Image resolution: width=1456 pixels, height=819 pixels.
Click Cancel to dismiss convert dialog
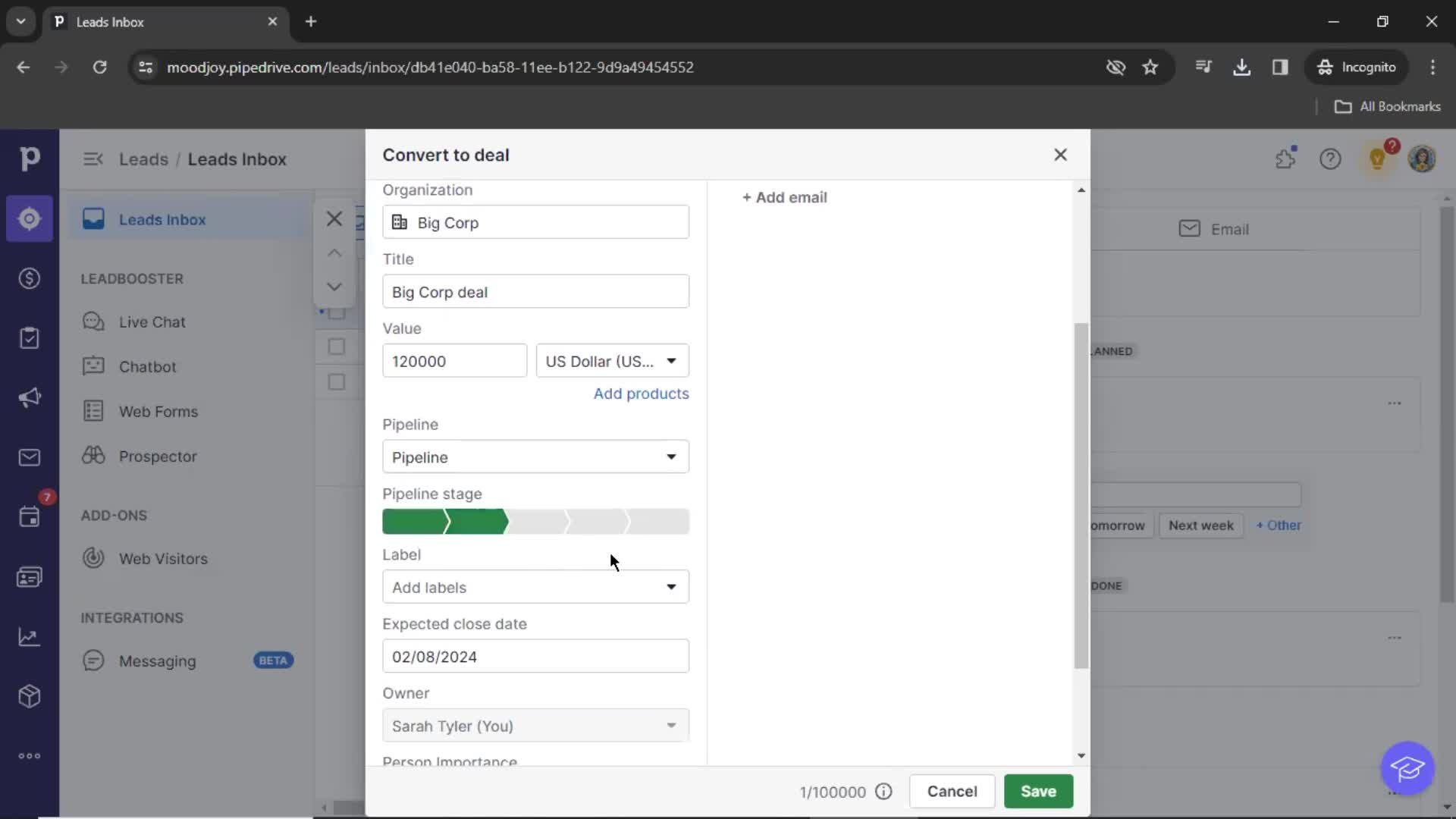(x=951, y=791)
